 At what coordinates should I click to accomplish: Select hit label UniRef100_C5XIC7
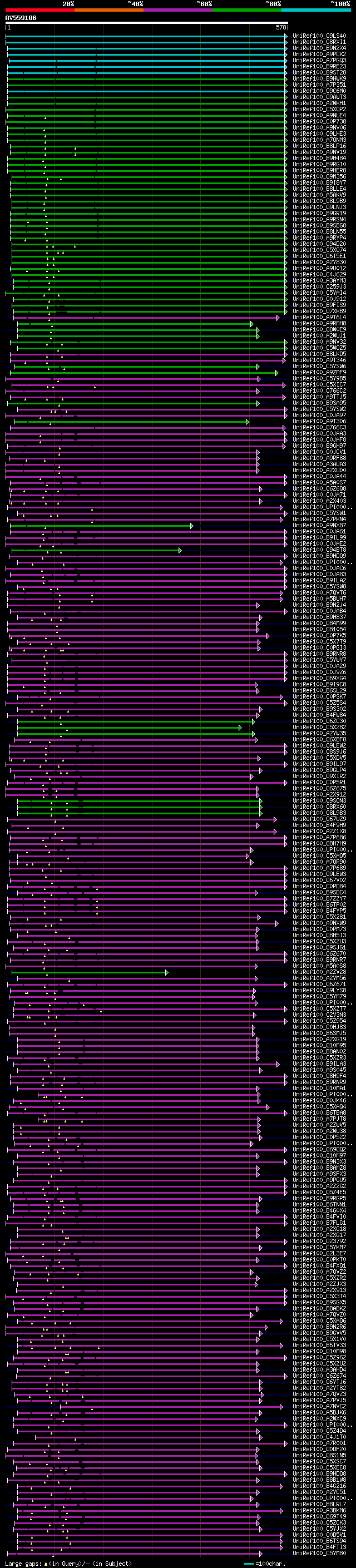[x=319, y=385]
